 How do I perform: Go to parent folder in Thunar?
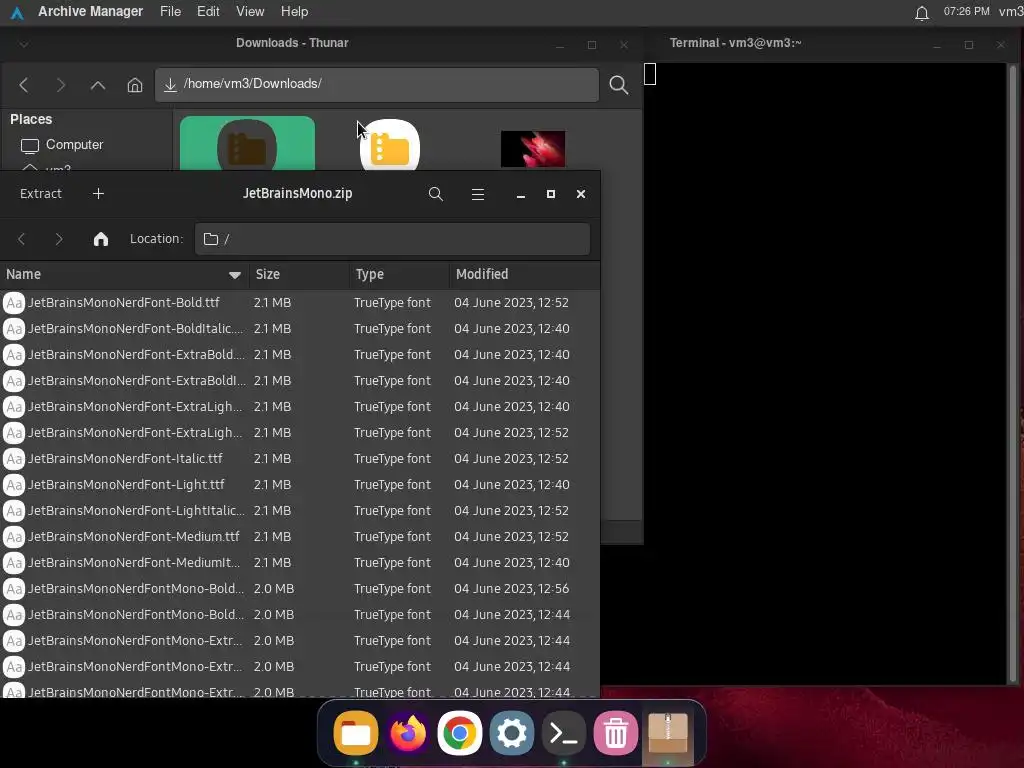98,85
